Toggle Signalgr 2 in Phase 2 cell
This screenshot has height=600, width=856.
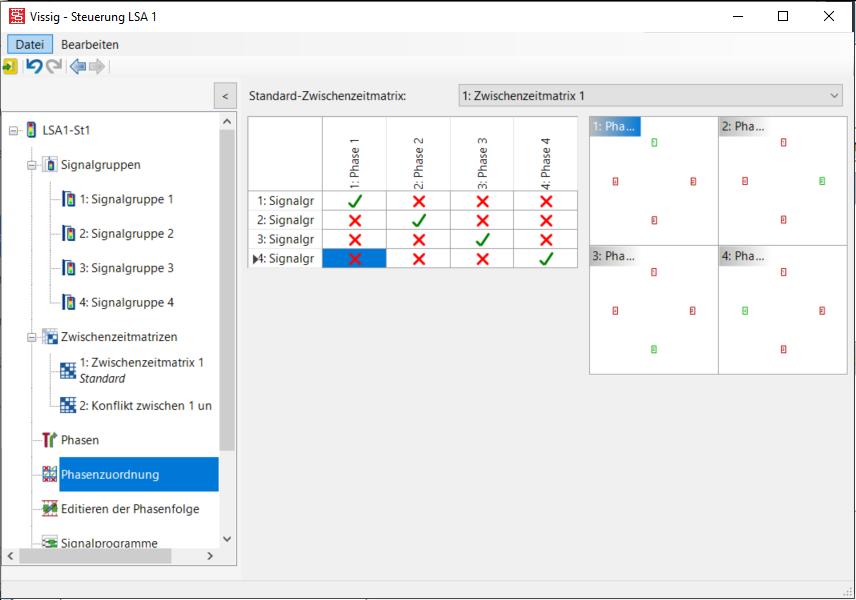tap(419, 220)
